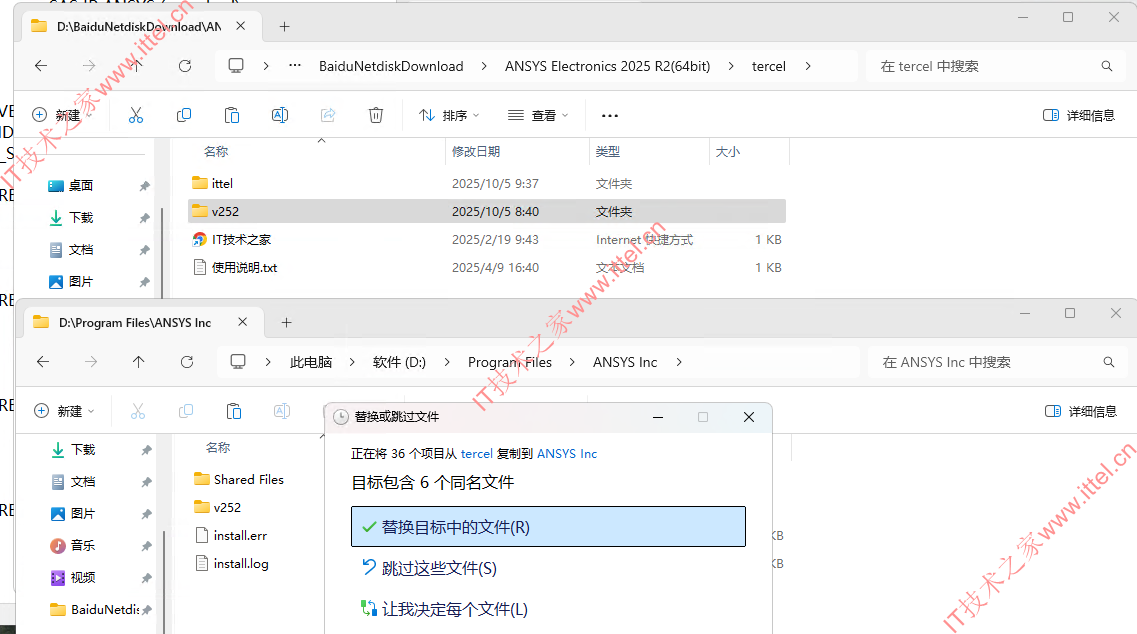This screenshot has height=634, width=1137.
Task: Go up one level in ANSYS Inc window
Action: tap(139, 362)
